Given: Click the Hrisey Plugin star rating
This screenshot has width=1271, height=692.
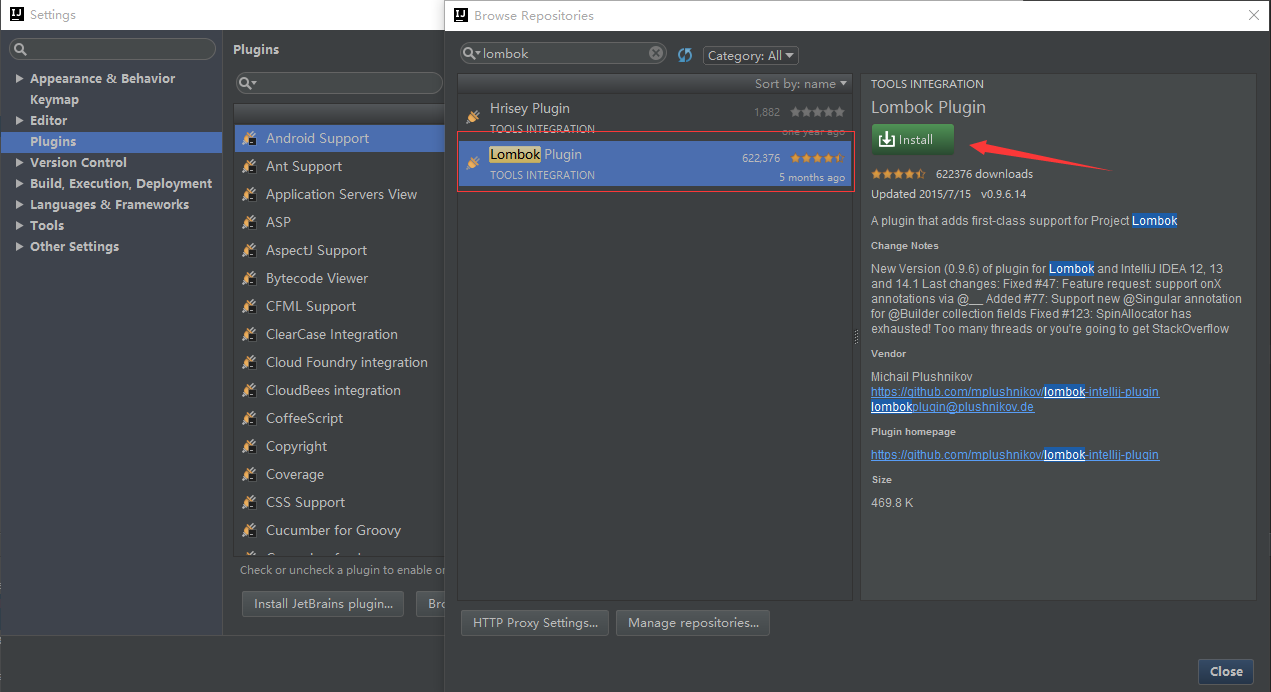Looking at the screenshot, I should coord(817,112).
